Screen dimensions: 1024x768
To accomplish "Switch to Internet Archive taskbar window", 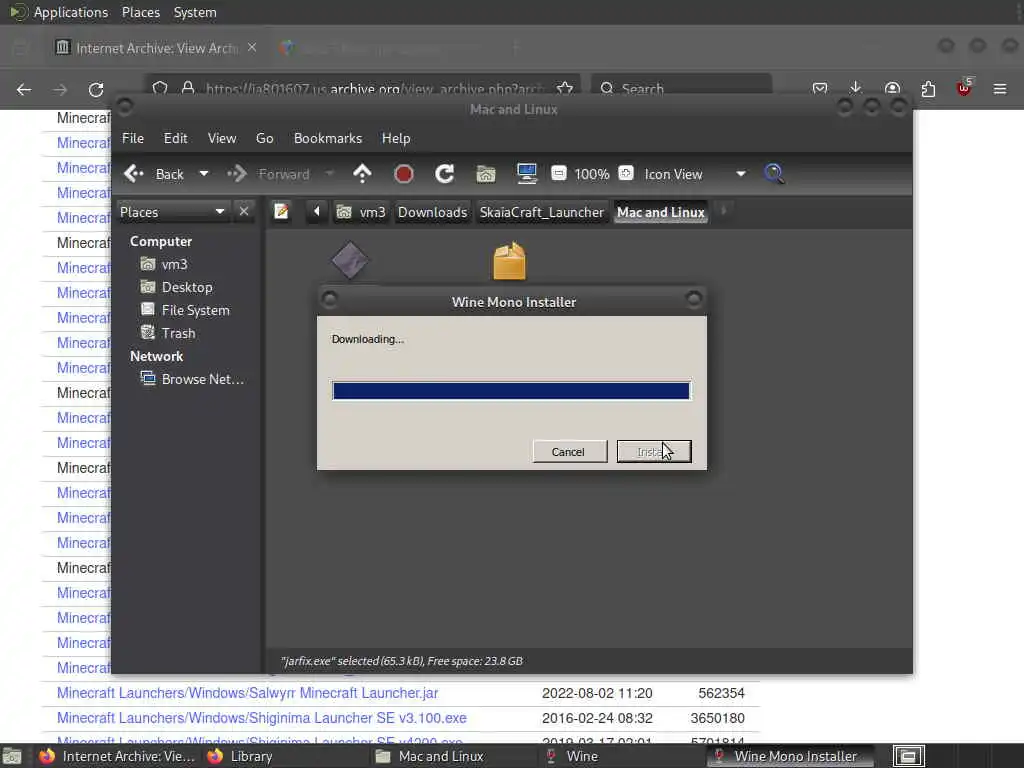I will pos(117,756).
